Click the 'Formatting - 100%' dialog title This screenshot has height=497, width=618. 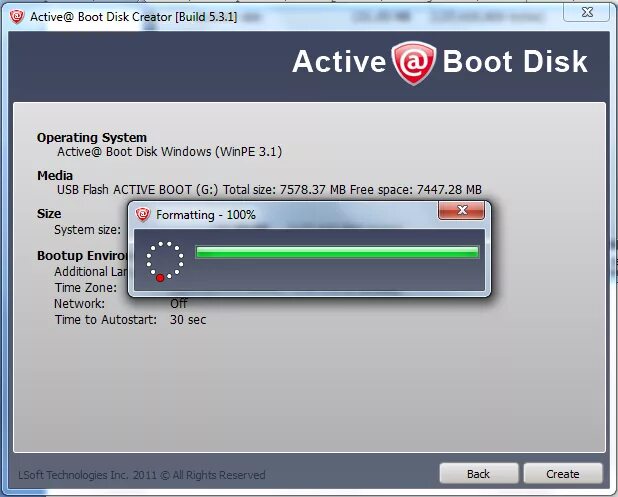206,215
